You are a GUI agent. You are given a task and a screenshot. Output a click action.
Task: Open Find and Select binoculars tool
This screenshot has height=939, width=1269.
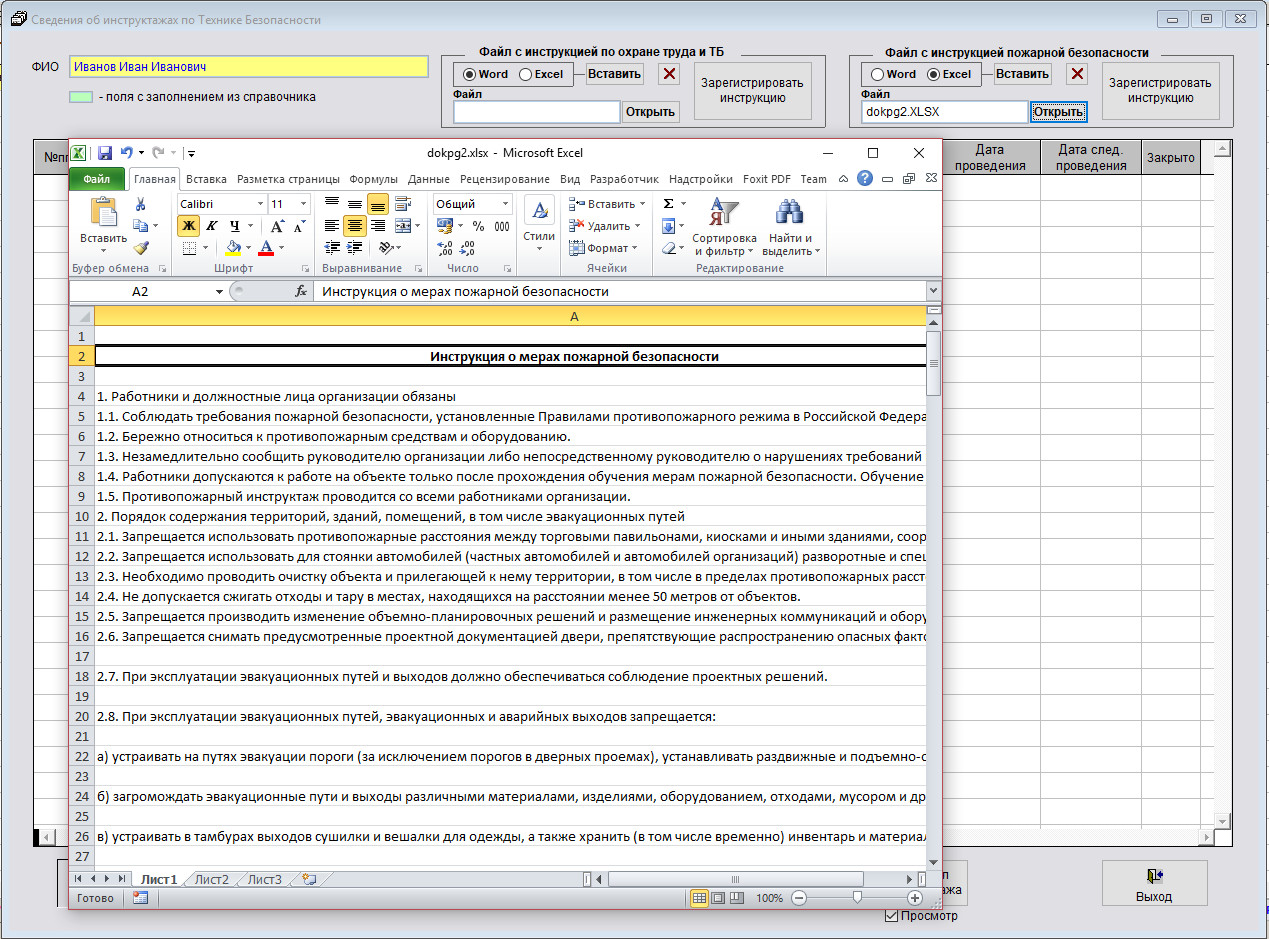click(x=790, y=213)
